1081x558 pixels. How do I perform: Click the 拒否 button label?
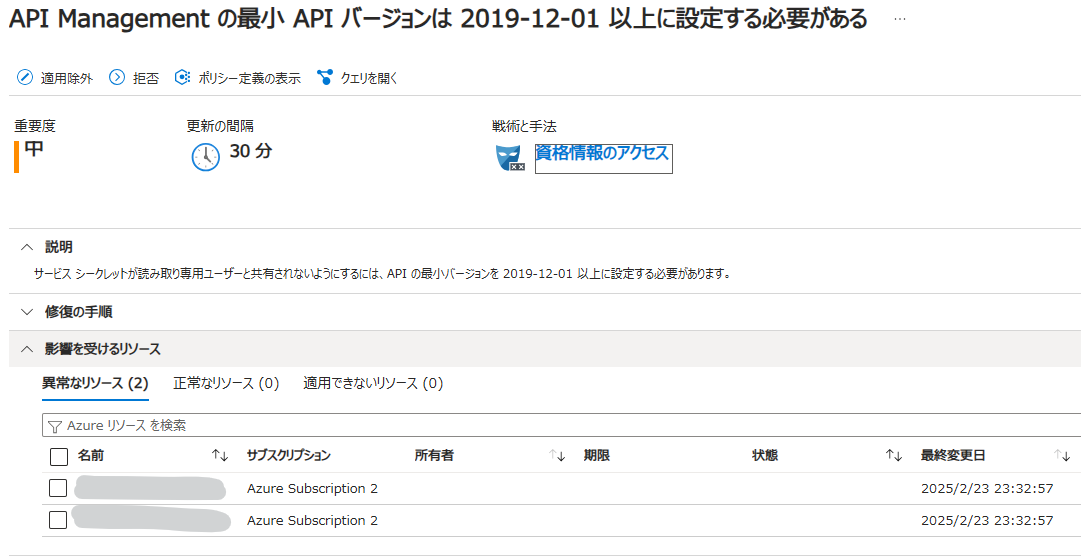click(x=145, y=79)
